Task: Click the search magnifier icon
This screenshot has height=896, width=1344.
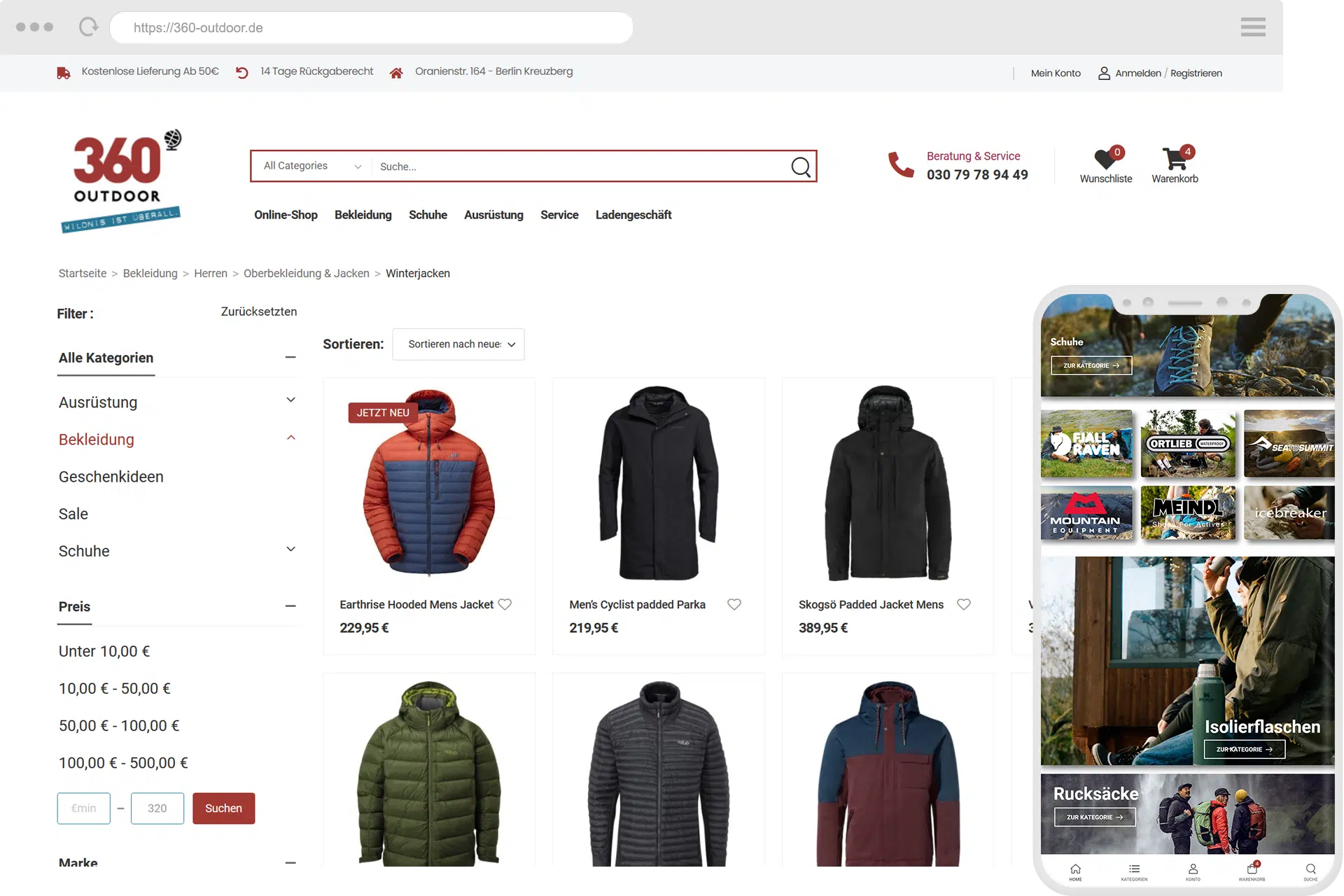Action: pyautogui.click(x=800, y=167)
